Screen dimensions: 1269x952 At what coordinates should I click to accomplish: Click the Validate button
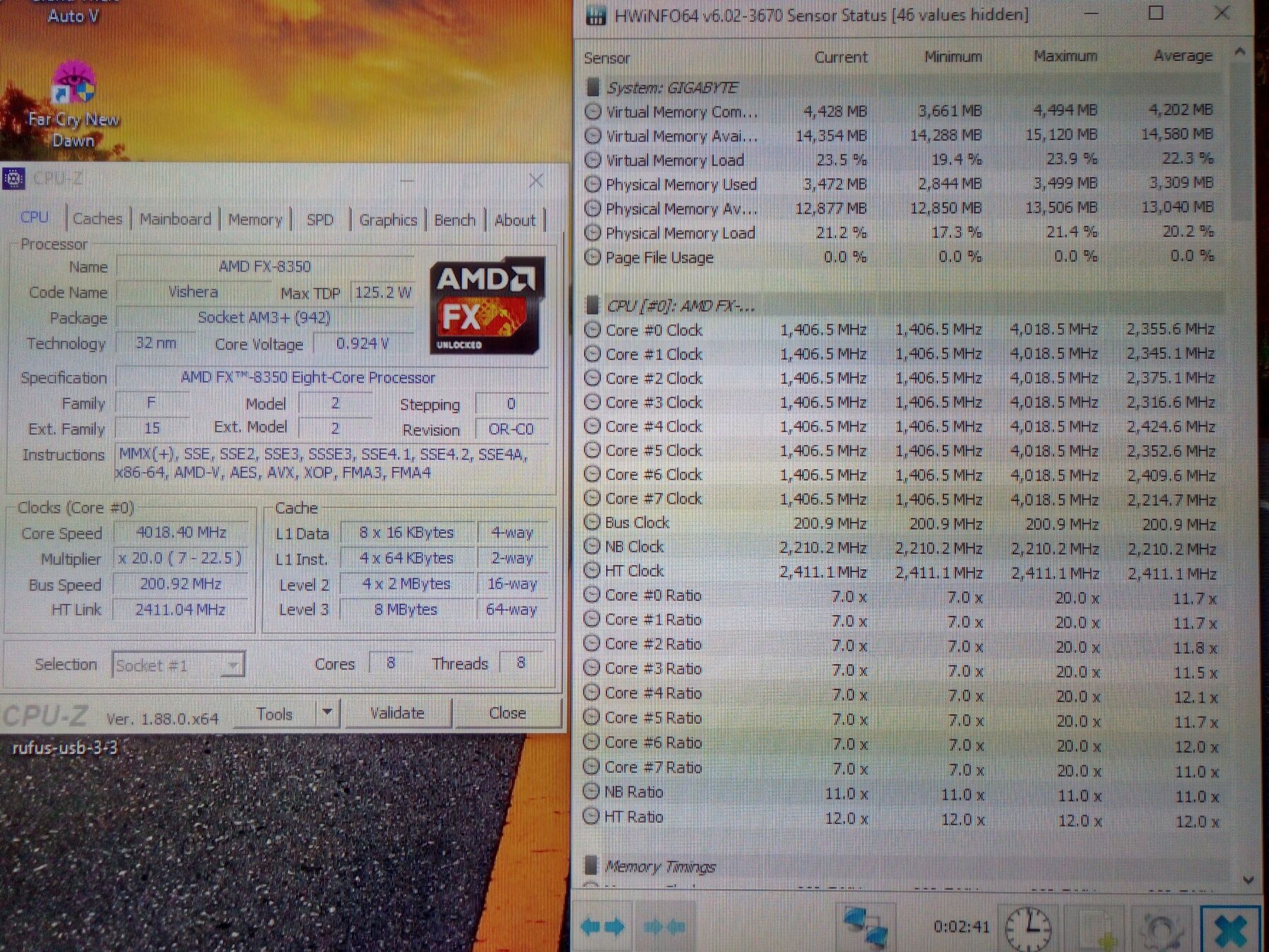click(x=397, y=713)
